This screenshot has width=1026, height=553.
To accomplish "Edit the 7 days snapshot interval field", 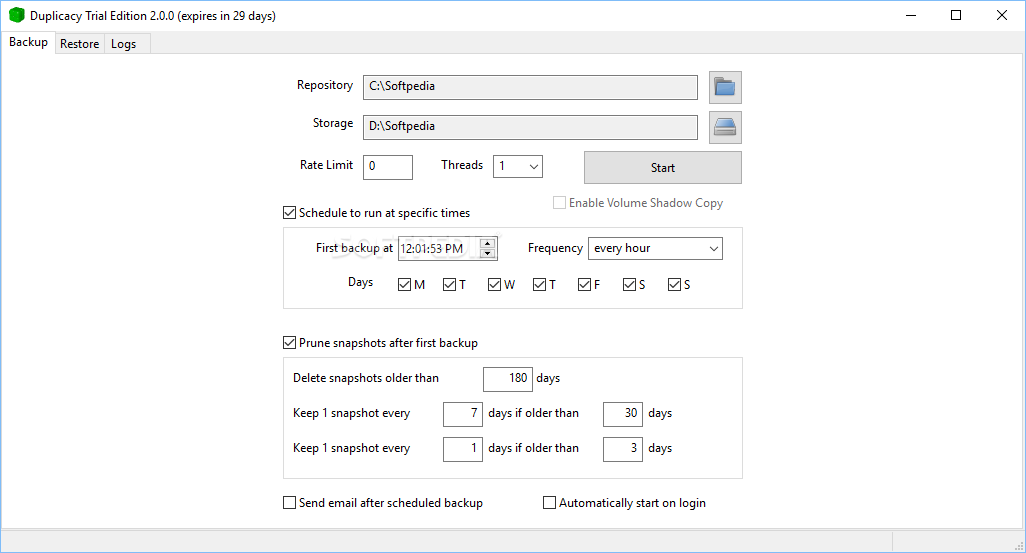I will [463, 414].
